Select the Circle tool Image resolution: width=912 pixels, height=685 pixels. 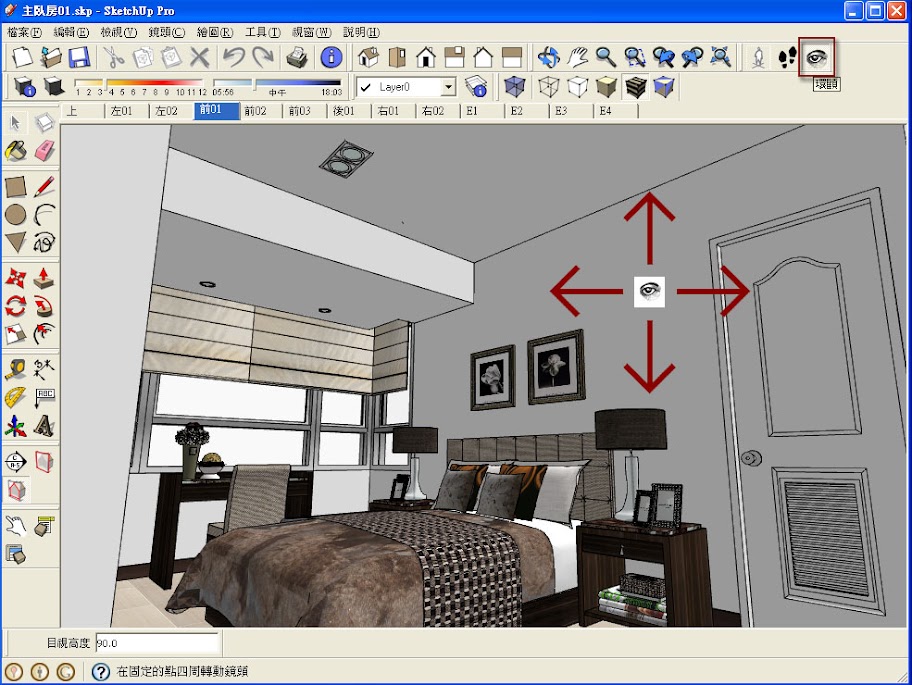pyautogui.click(x=16, y=215)
